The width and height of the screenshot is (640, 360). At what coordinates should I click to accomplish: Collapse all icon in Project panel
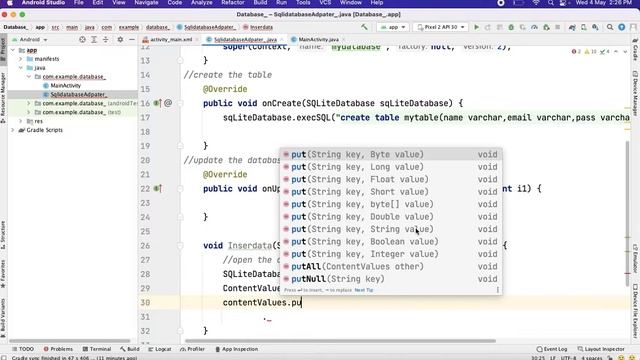[106, 40]
